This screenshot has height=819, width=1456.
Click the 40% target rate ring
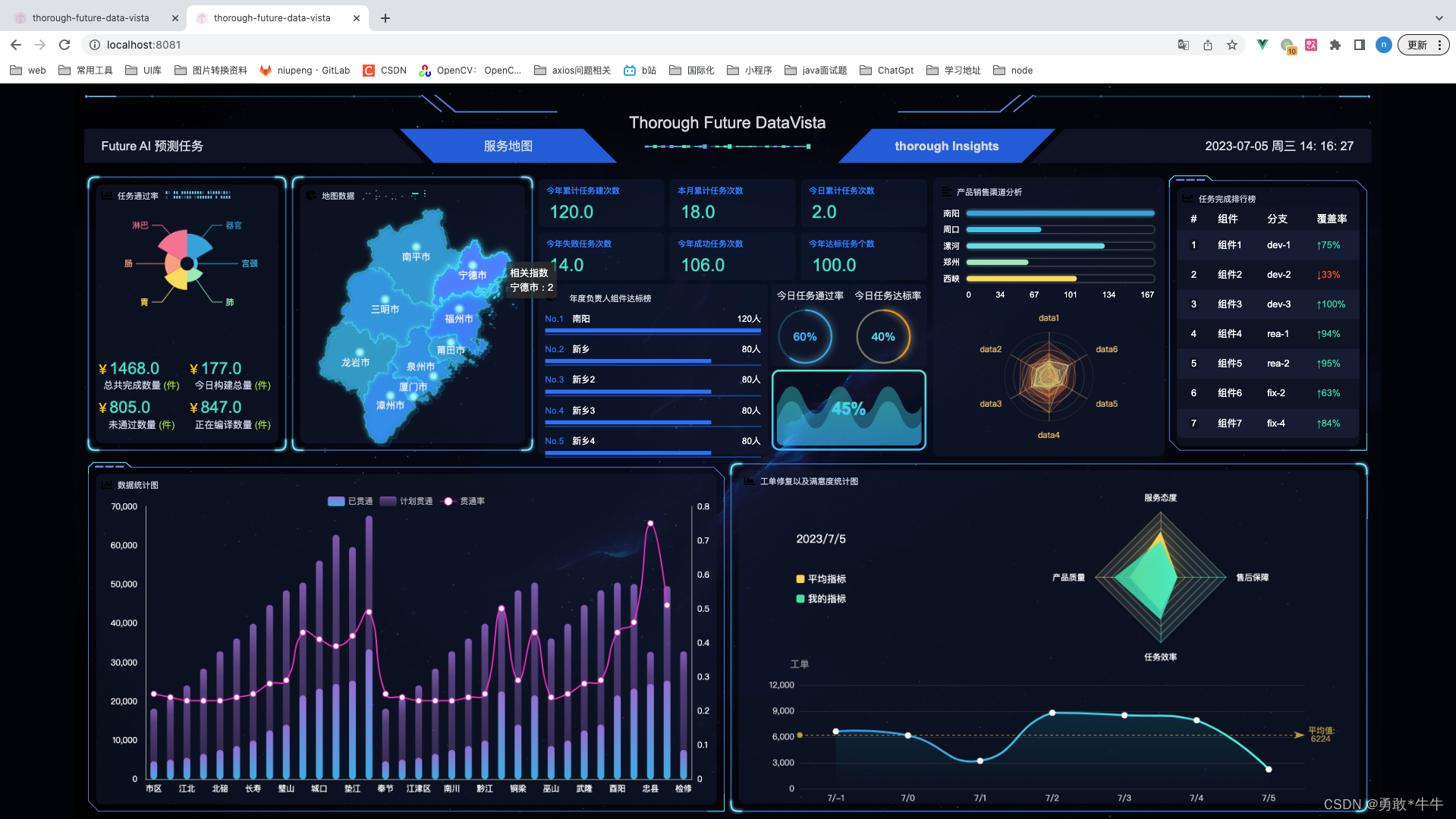pyautogui.click(x=883, y=336)
